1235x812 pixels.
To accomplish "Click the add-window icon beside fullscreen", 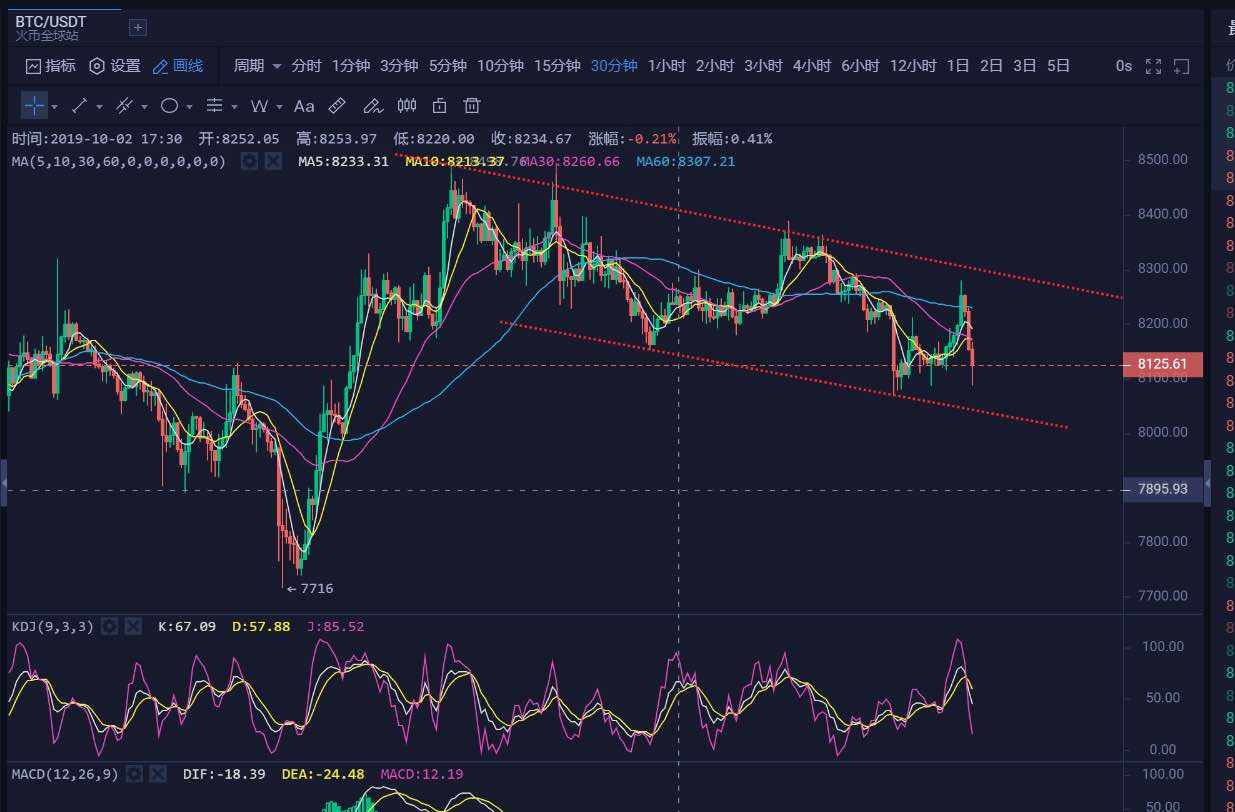I will point(1181,66).
